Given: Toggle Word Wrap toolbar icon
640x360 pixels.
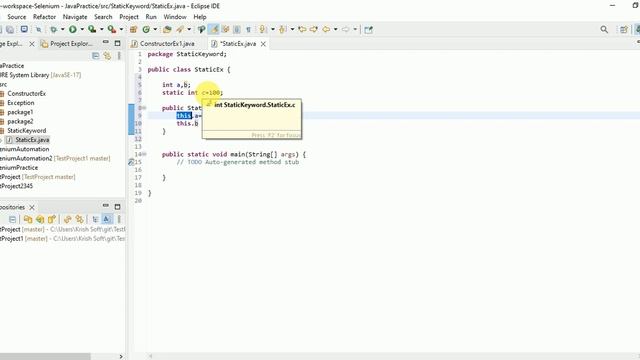Looking at the screenshot, I should (225, 29).
